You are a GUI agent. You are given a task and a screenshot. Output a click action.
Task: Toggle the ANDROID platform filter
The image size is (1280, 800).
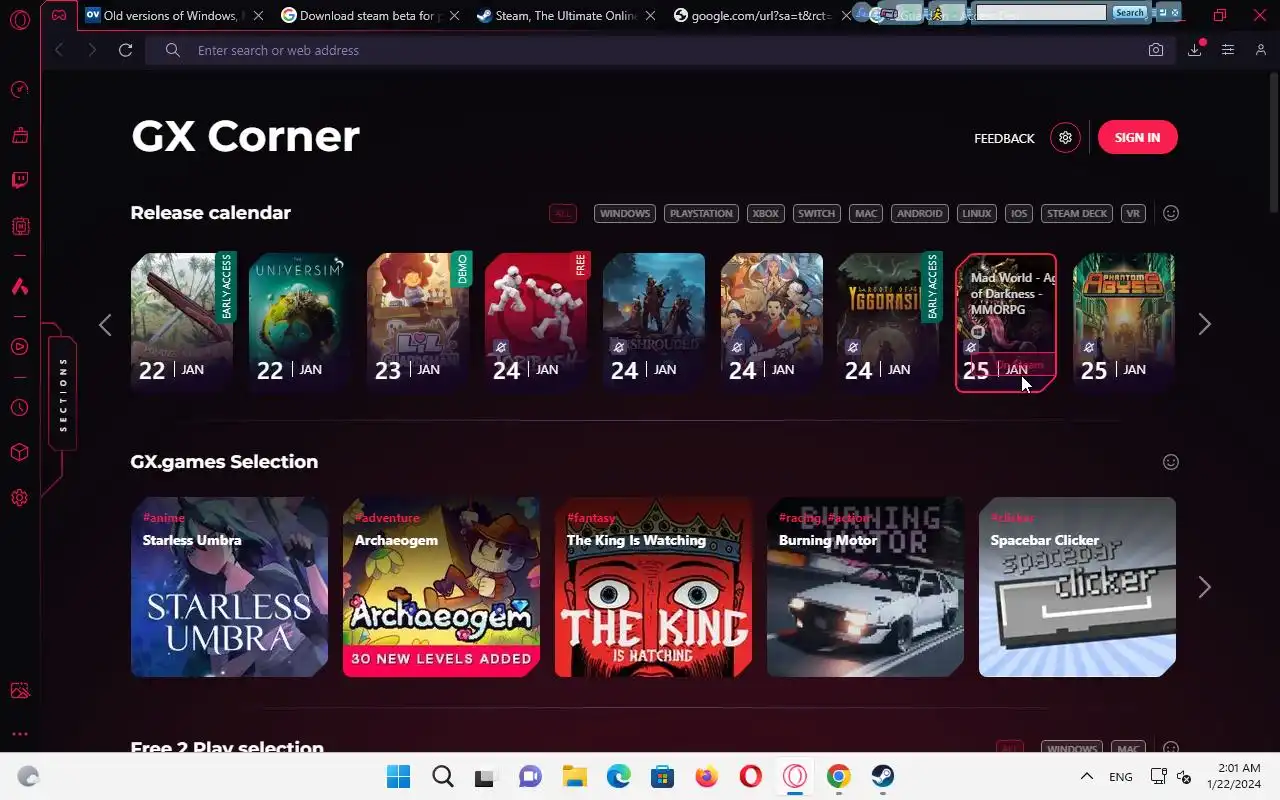click(x=919, y=213)
